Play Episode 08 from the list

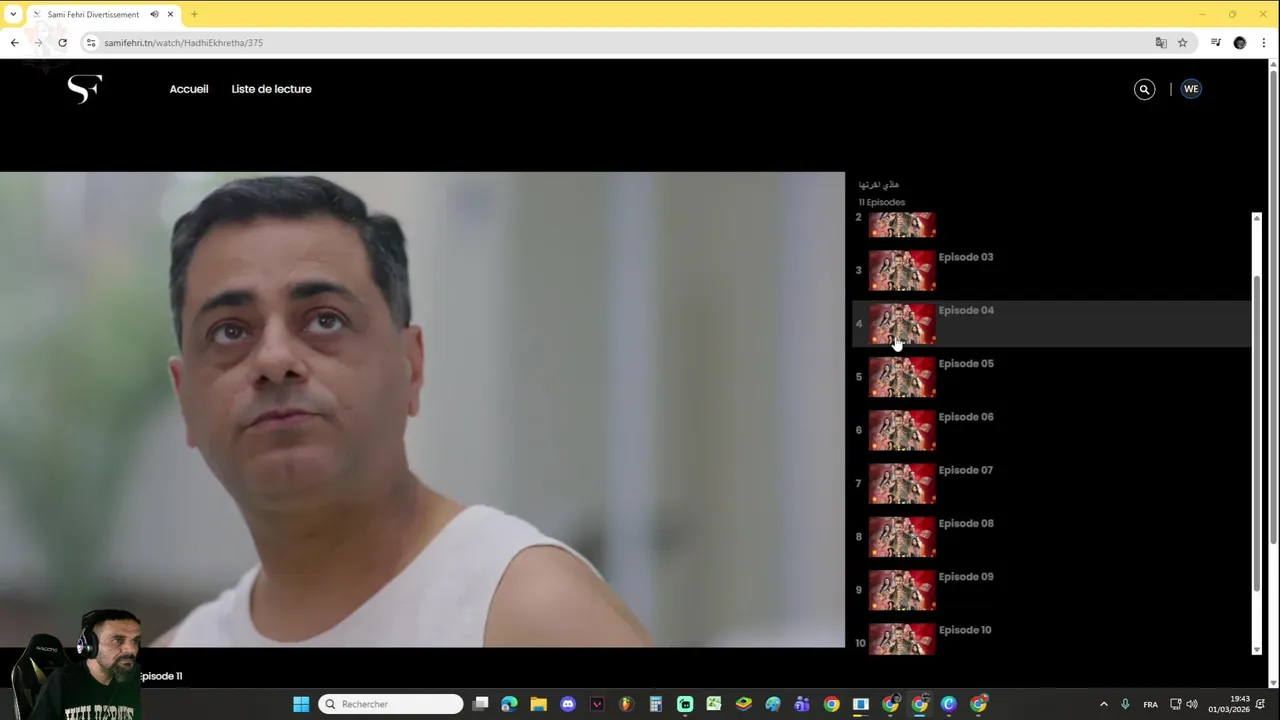tap(1051, 536)
